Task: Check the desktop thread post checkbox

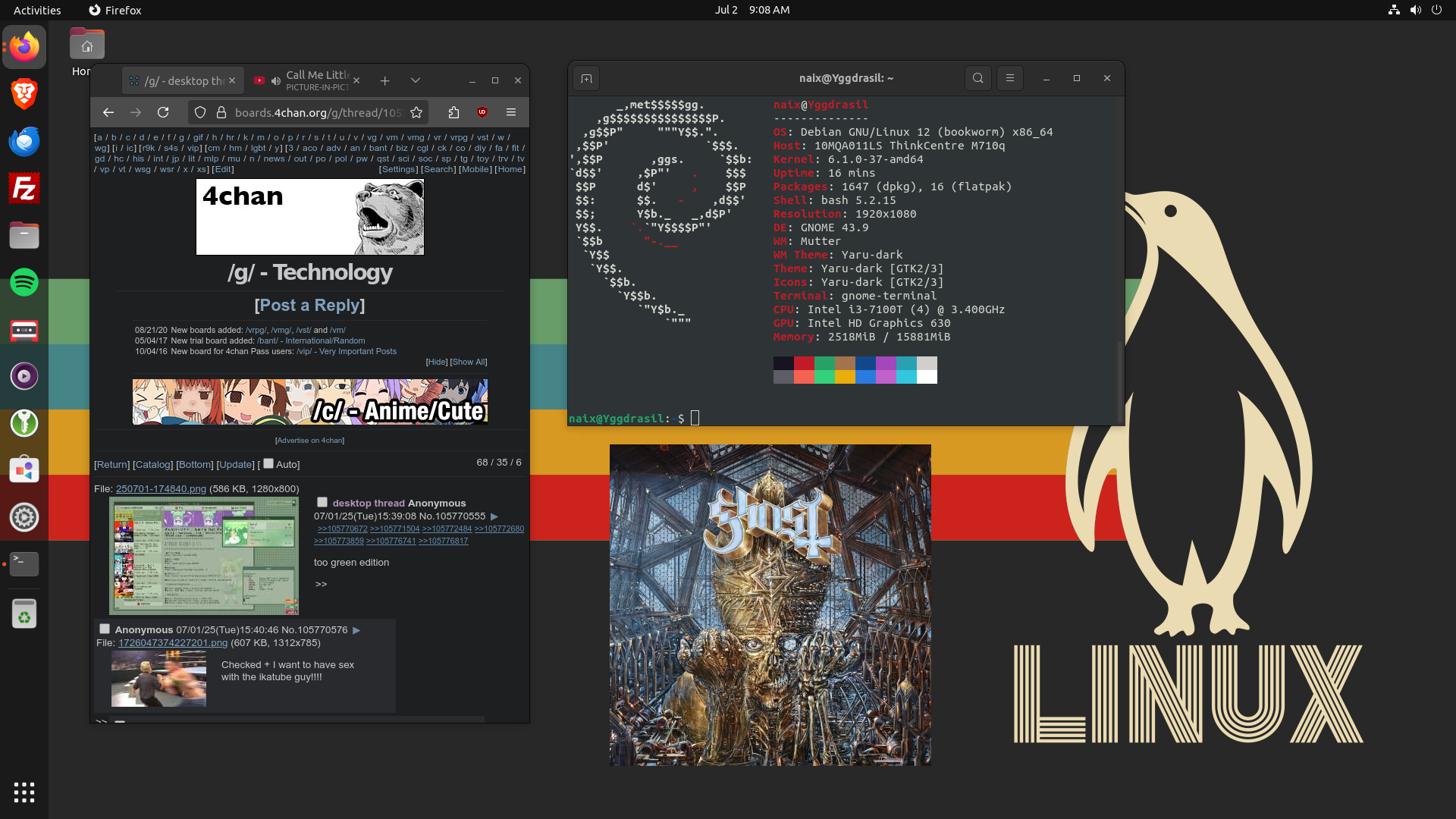Action: point(322,502)
